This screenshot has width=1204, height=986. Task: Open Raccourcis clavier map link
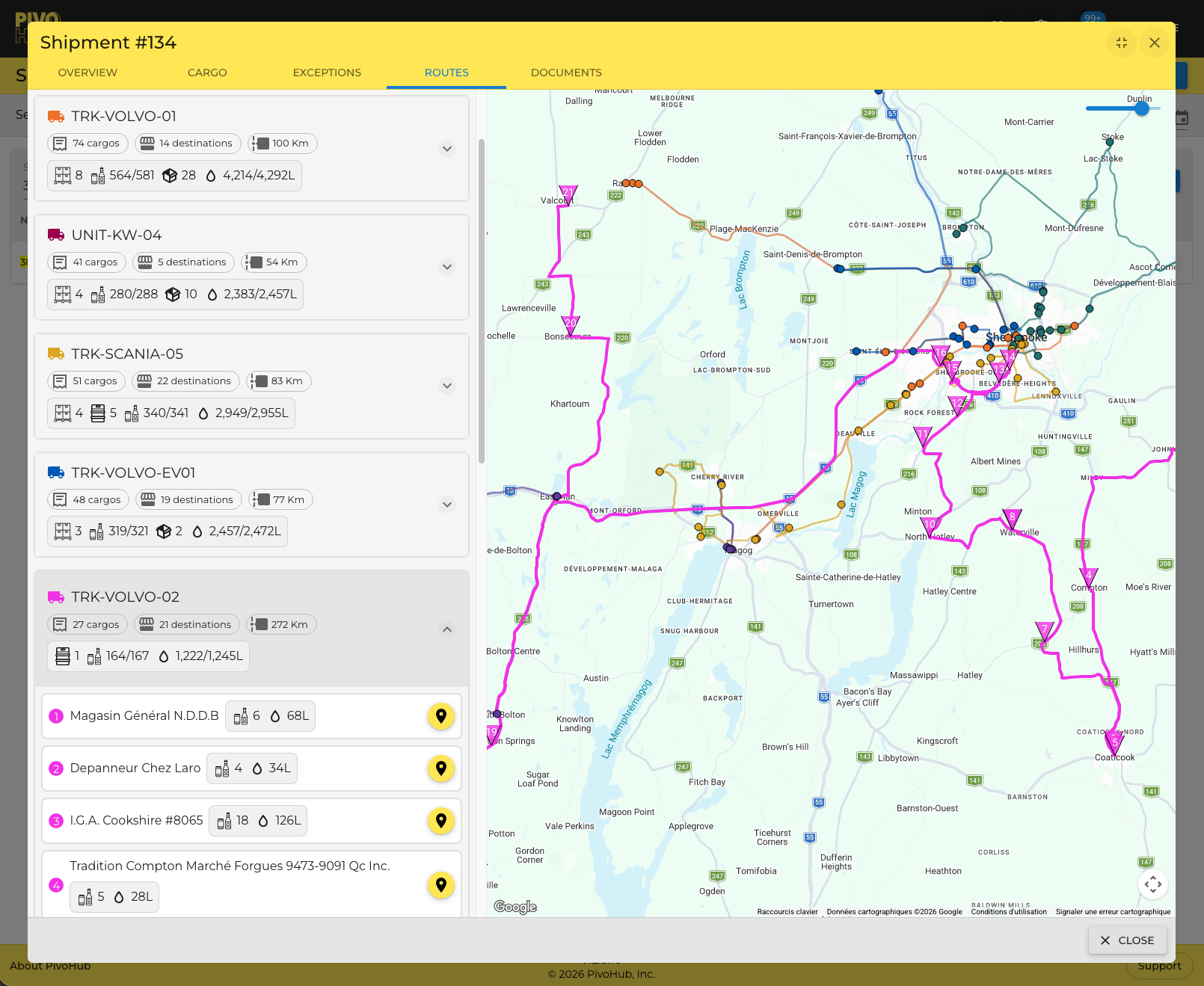click(787, 912)
